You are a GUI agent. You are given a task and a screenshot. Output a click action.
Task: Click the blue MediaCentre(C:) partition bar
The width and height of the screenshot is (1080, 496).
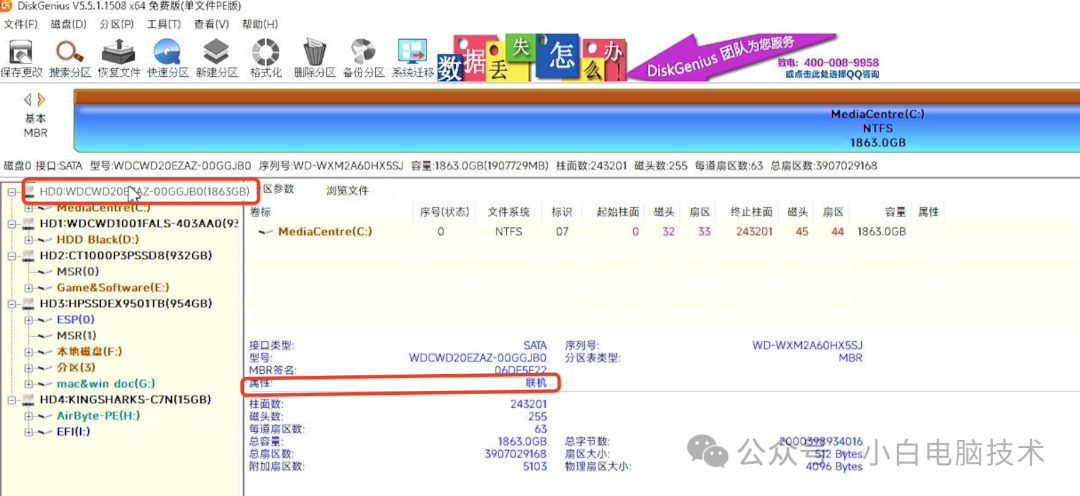point(577,127)
